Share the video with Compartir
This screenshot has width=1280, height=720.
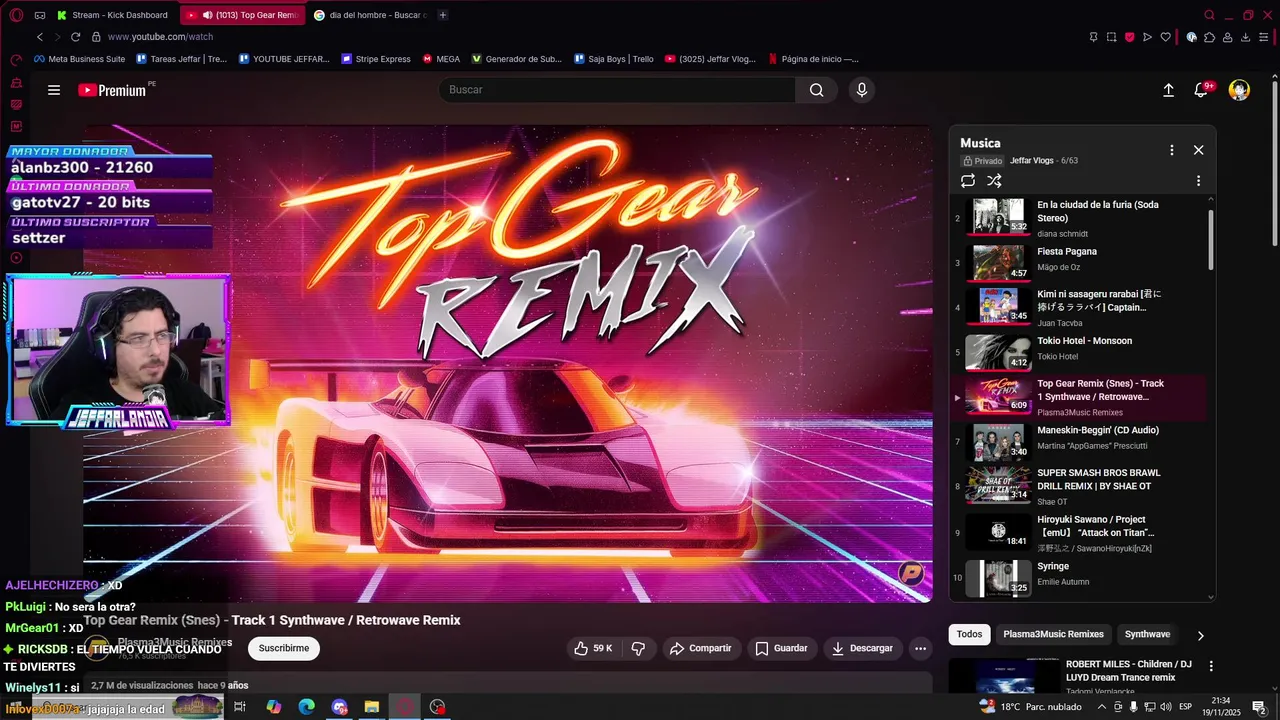(701, 648)
